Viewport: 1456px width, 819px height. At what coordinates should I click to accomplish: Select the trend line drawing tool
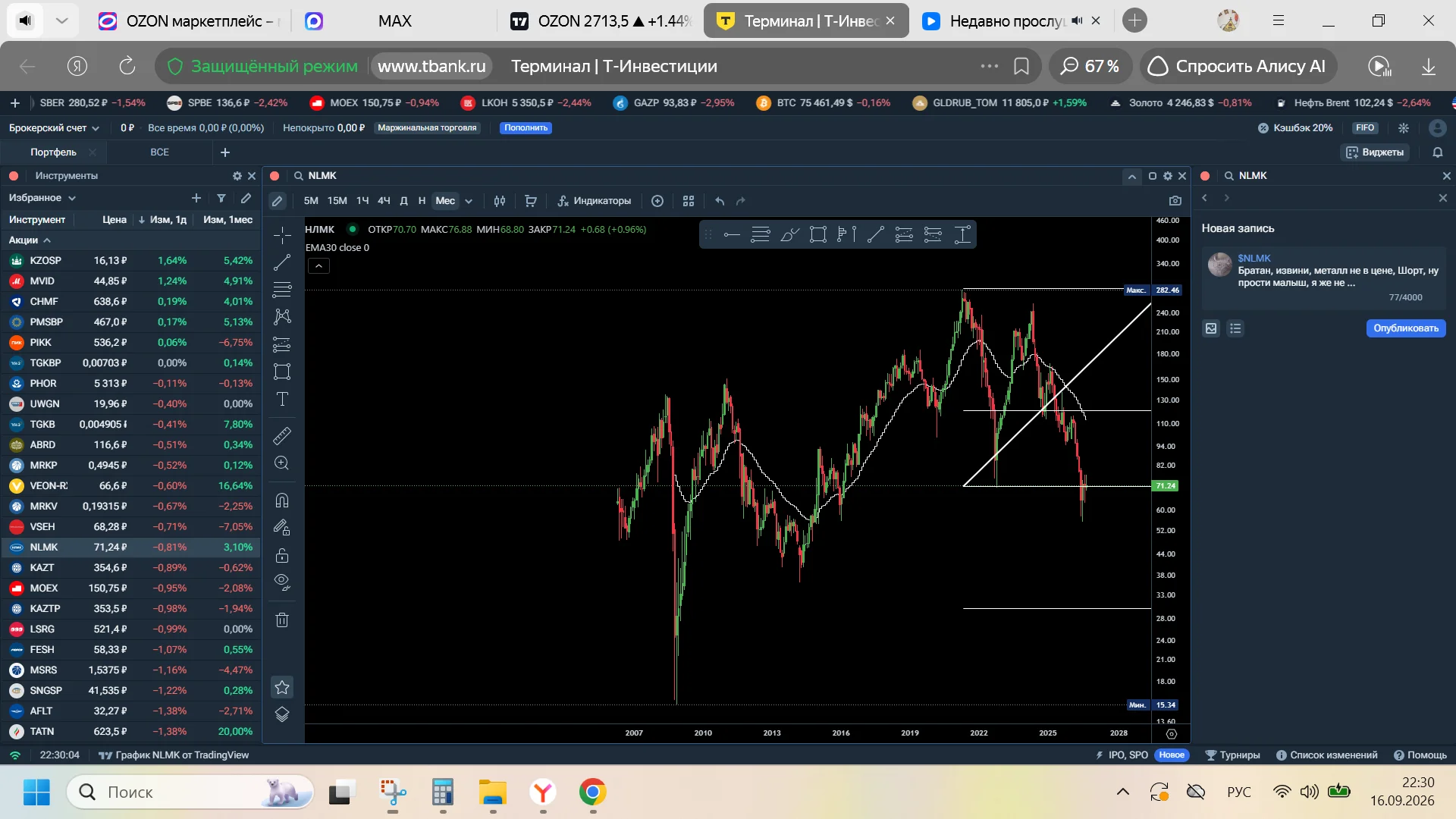pyautogui.click(x=282, y=262)
